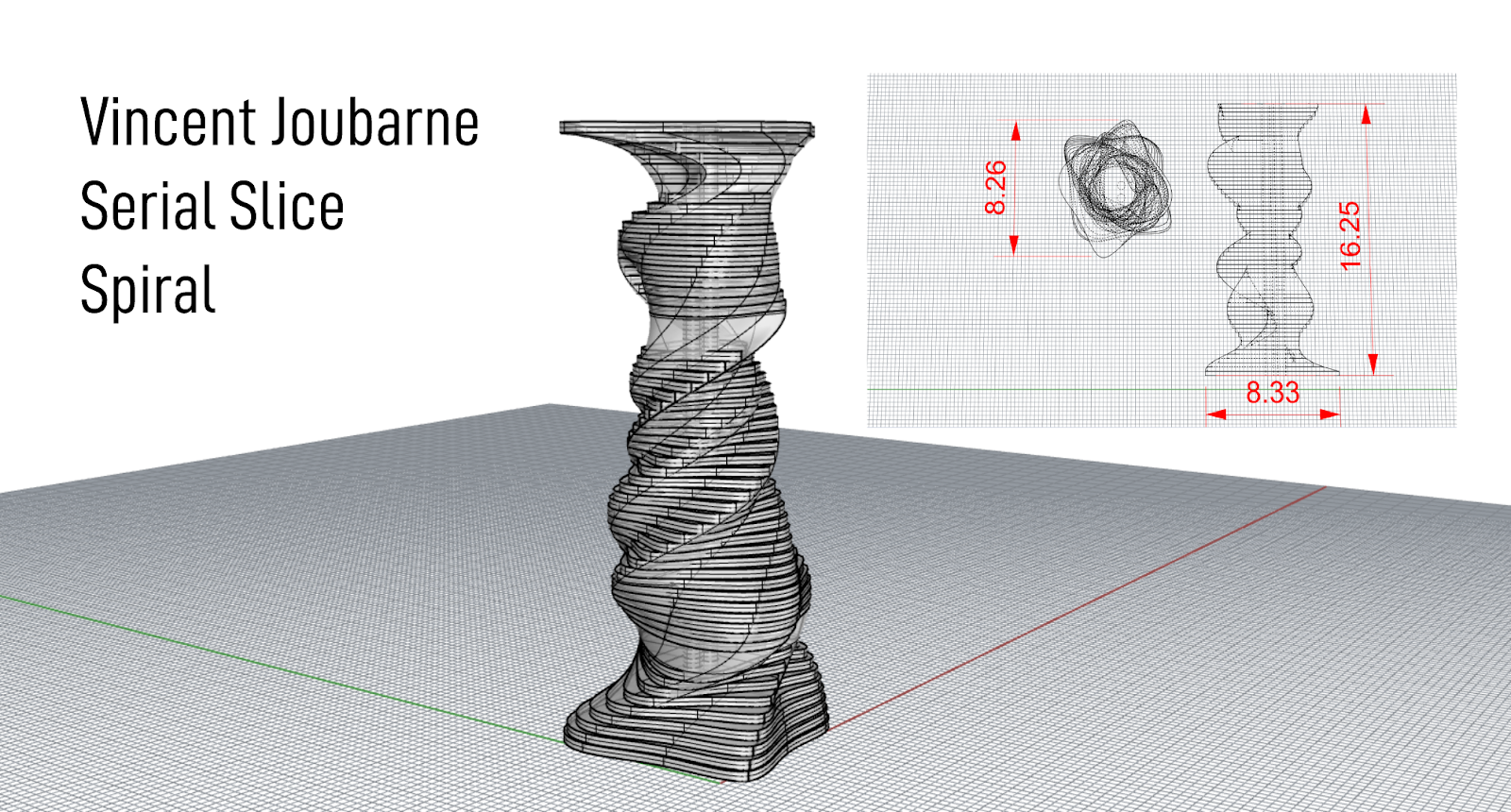Select the 8.33 width dimension value
Image resolution: width=1511 pixels, height=812 pixels.
click(1272, 393)
